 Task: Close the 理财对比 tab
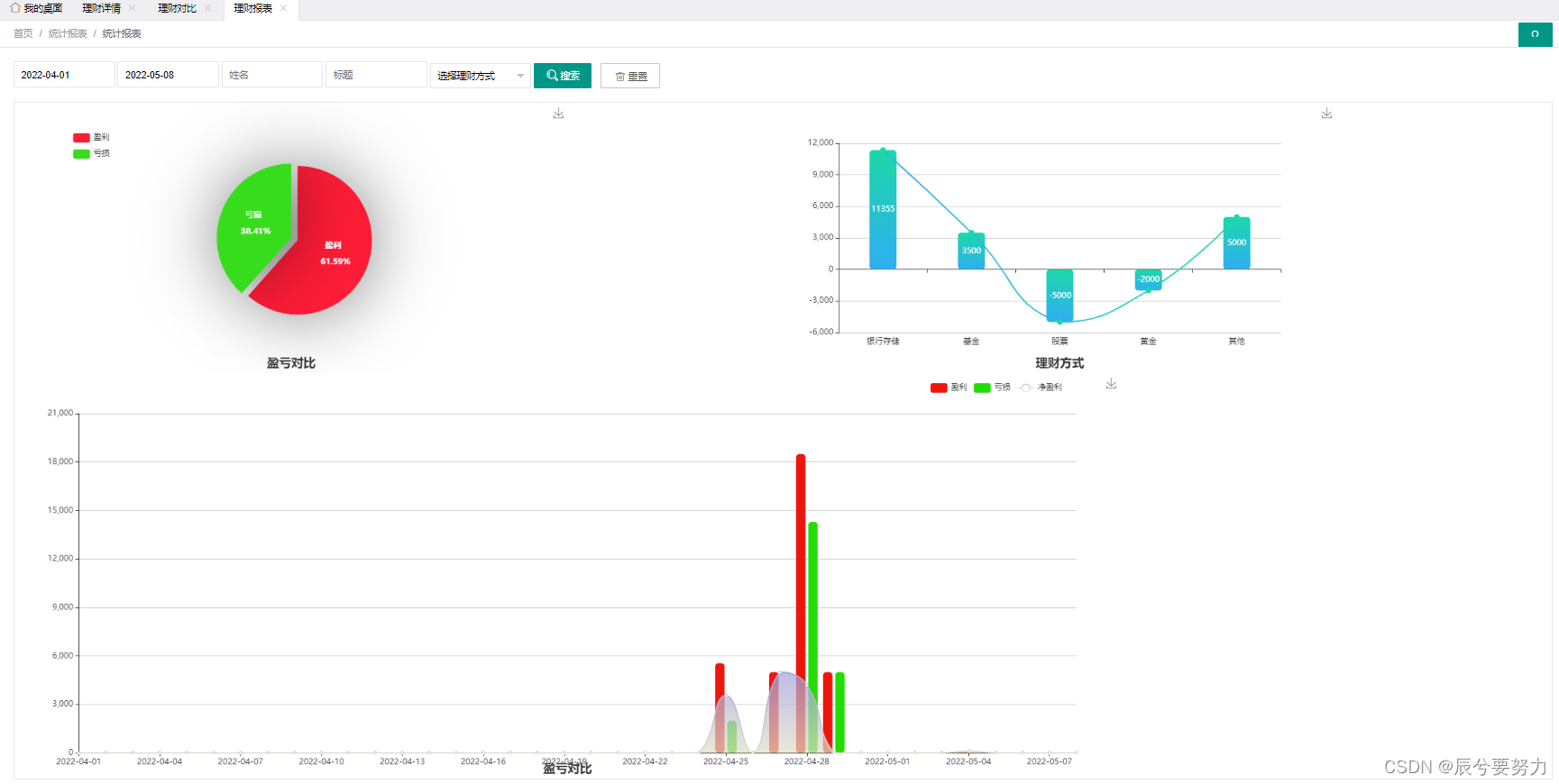pyautogui.click(x=207, y=8)
